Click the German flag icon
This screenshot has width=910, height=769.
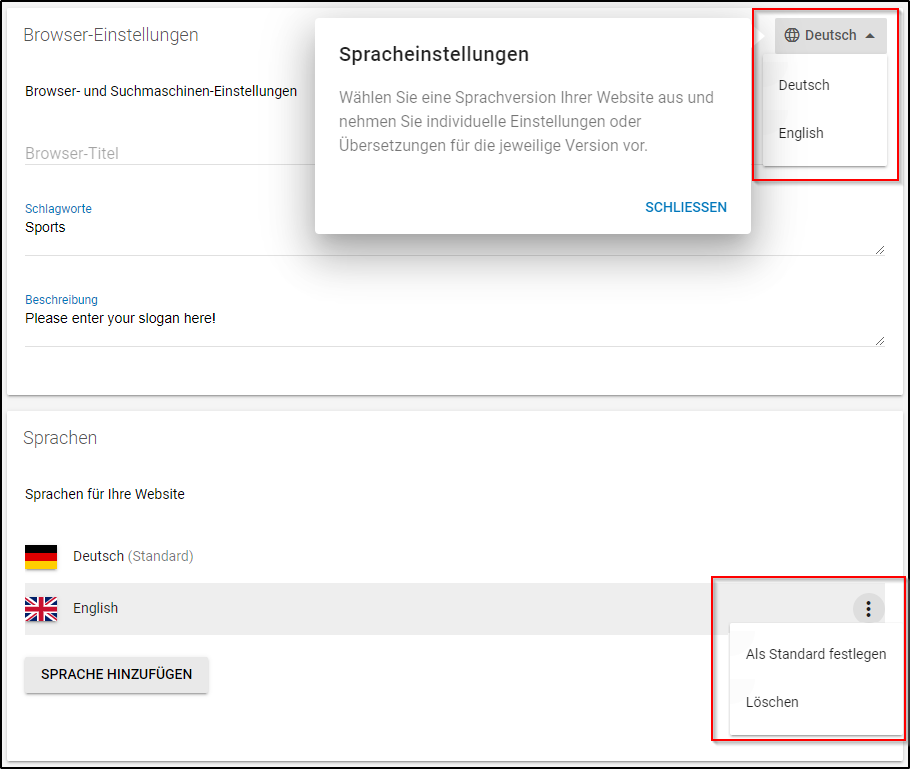(x=41, y=557)
